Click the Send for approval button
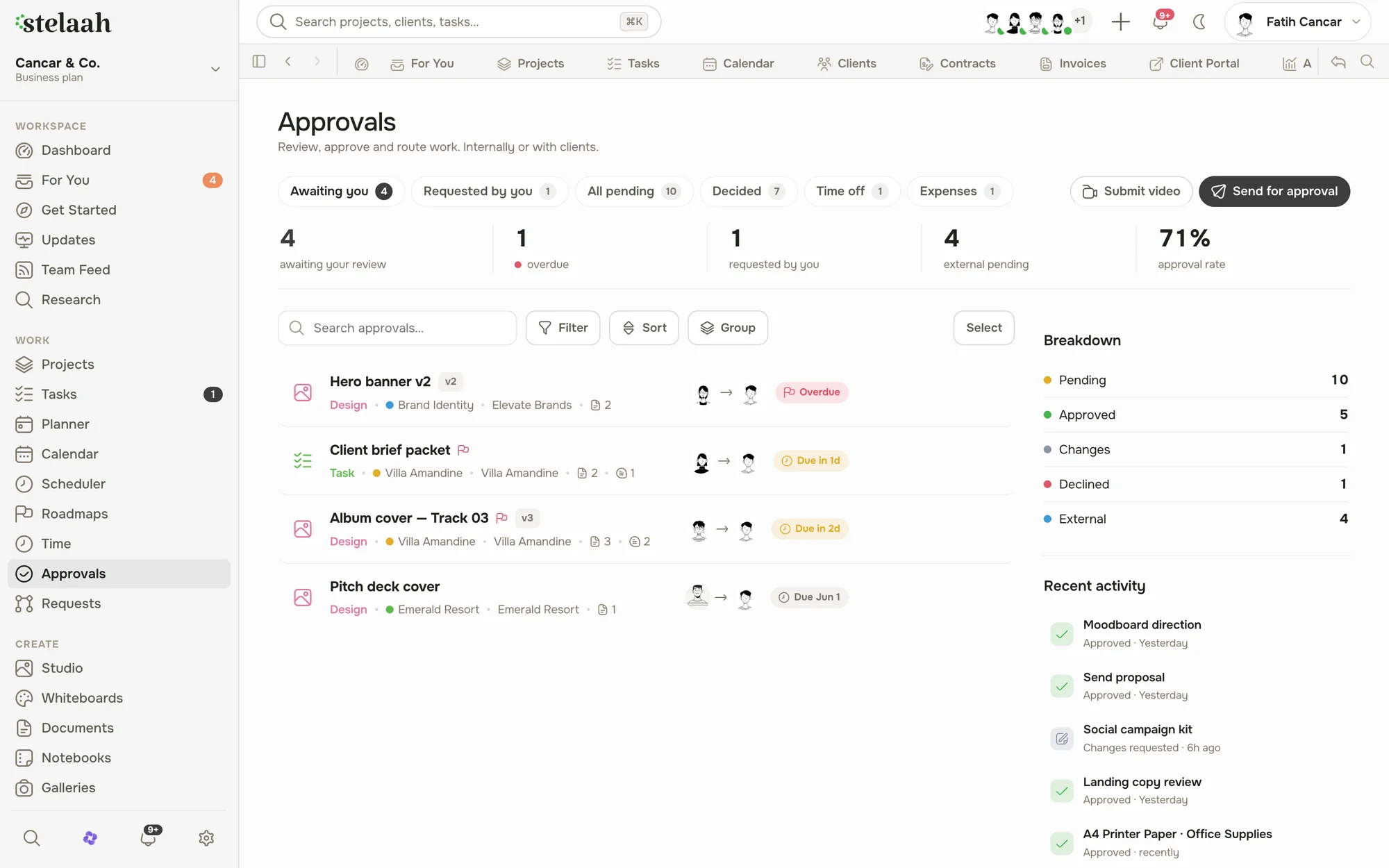The width and height of the screenshot is (1389, 868). (x=1274, y=192)
